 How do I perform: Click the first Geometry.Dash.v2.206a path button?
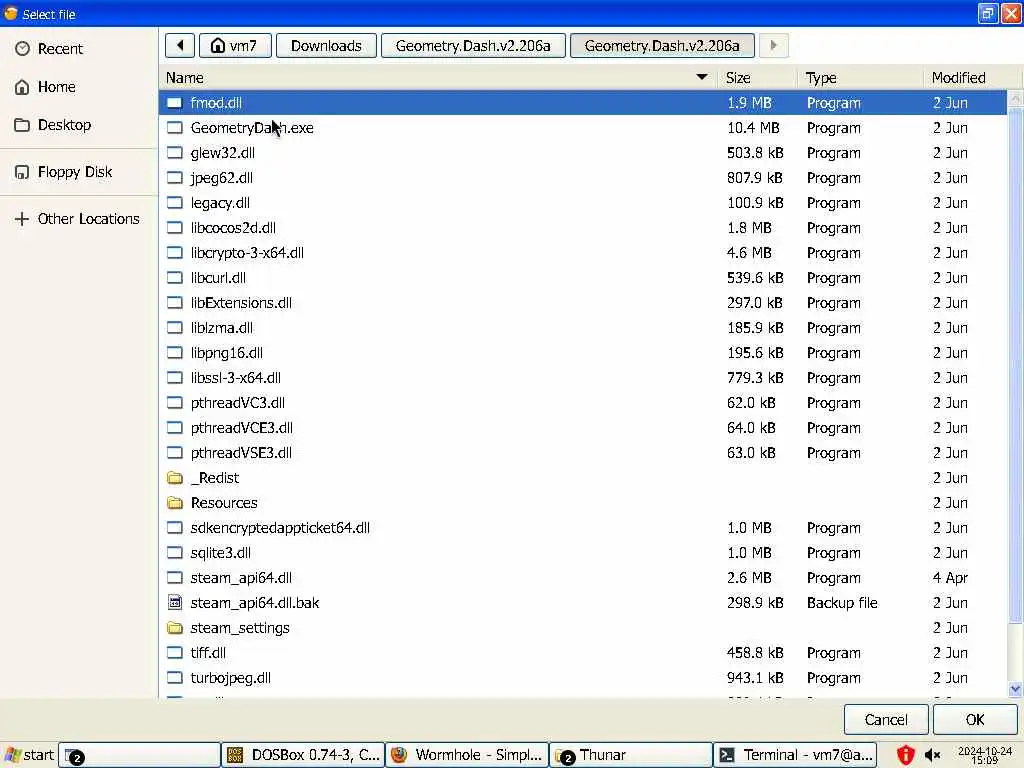(473, 46)
